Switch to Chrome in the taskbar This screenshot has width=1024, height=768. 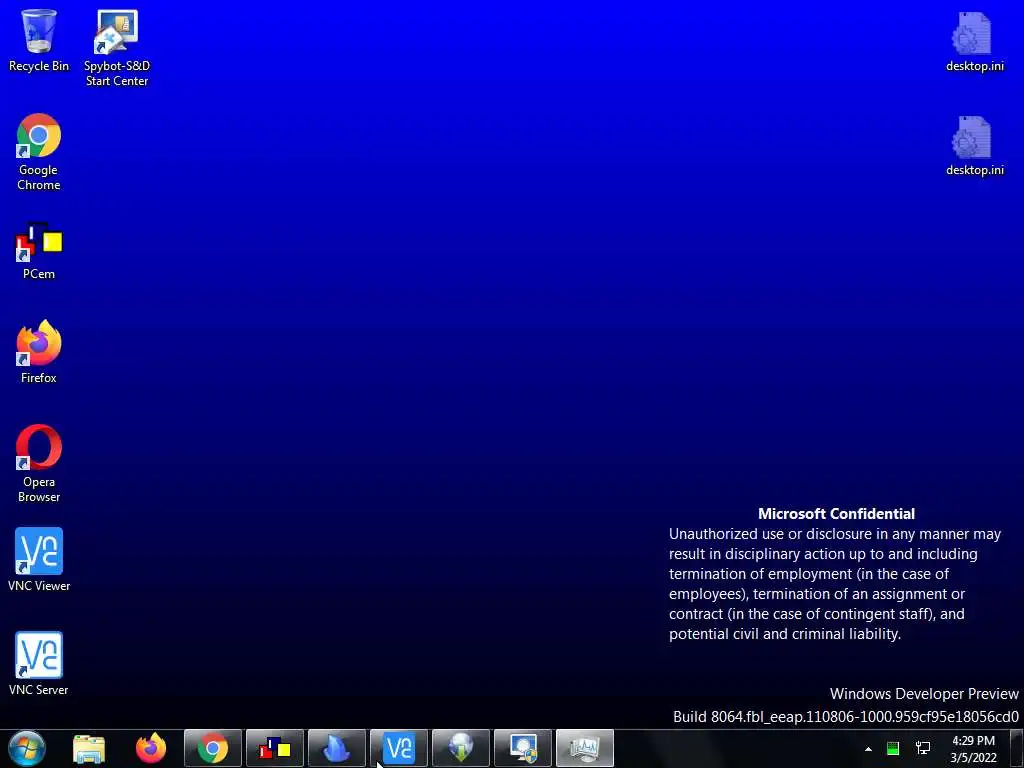pos(213,748)
